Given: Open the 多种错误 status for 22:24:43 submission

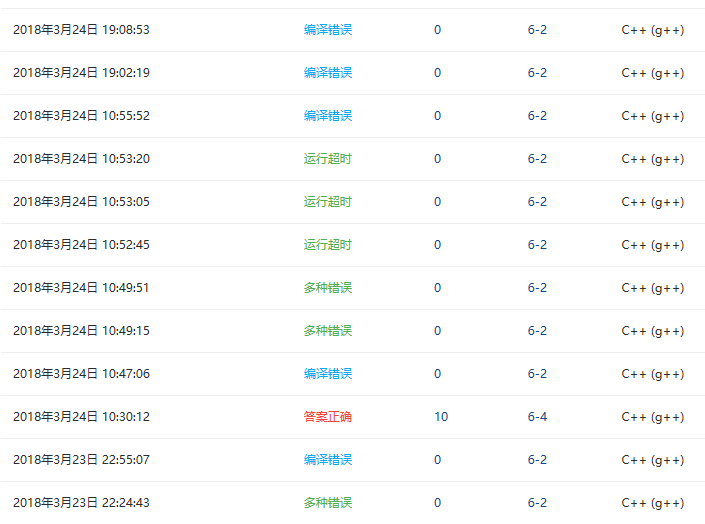Looking at the screenshot, I should click(x=328, y=502).
